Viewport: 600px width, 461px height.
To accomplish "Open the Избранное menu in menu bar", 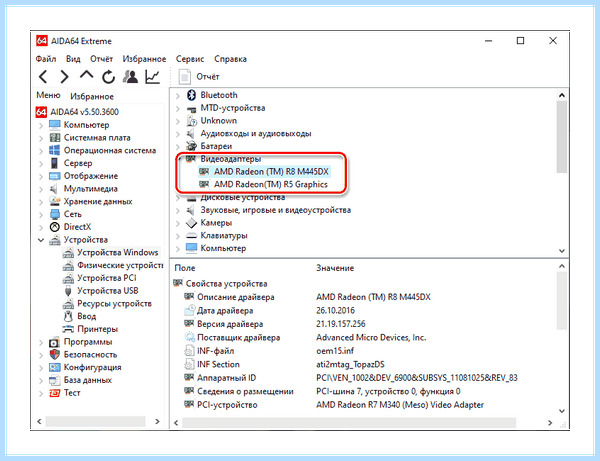I will click(144, 59).
